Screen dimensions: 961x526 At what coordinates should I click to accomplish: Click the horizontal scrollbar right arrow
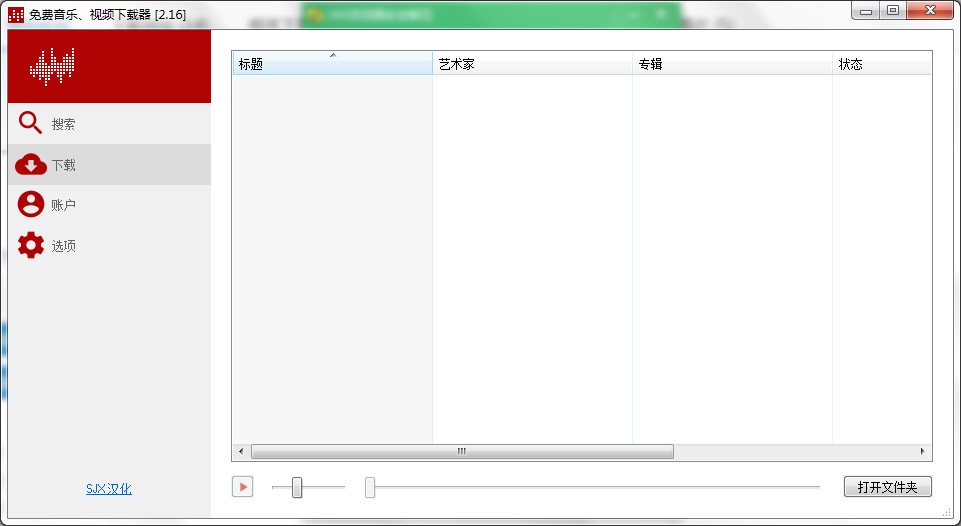click(922, 451)
